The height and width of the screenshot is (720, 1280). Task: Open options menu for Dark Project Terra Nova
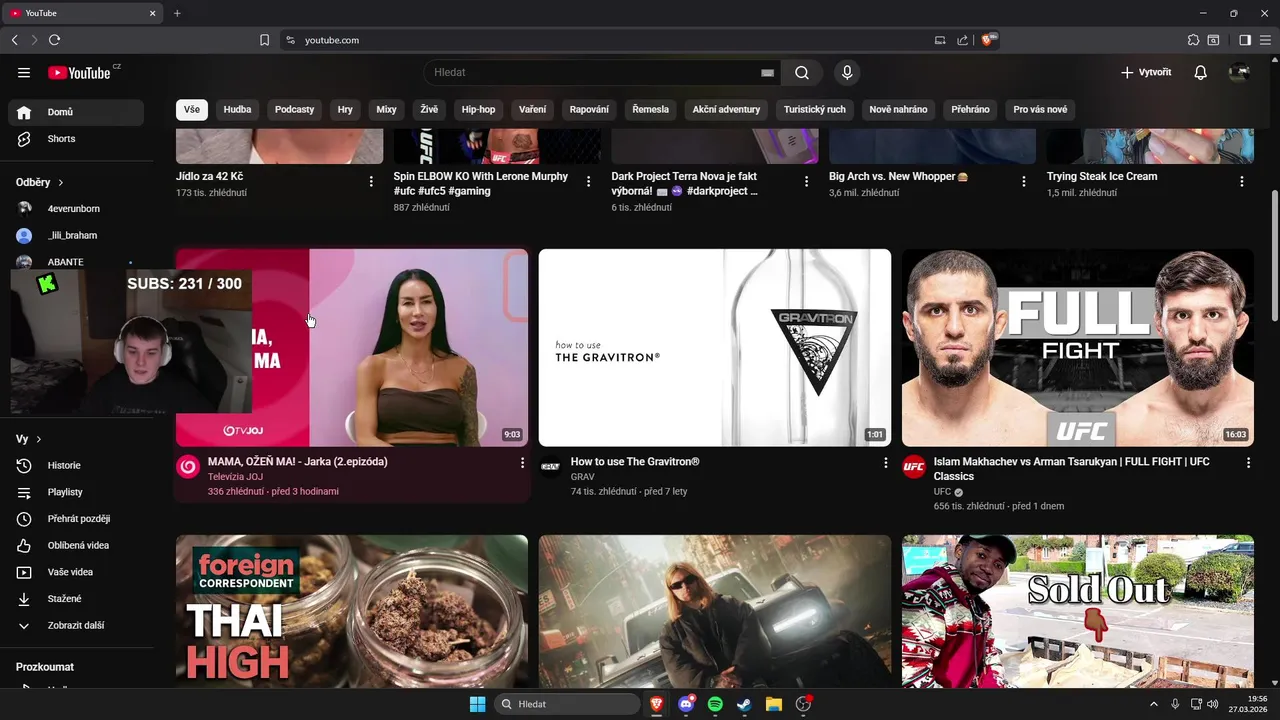pyautogui.click(x=807, y=182)
